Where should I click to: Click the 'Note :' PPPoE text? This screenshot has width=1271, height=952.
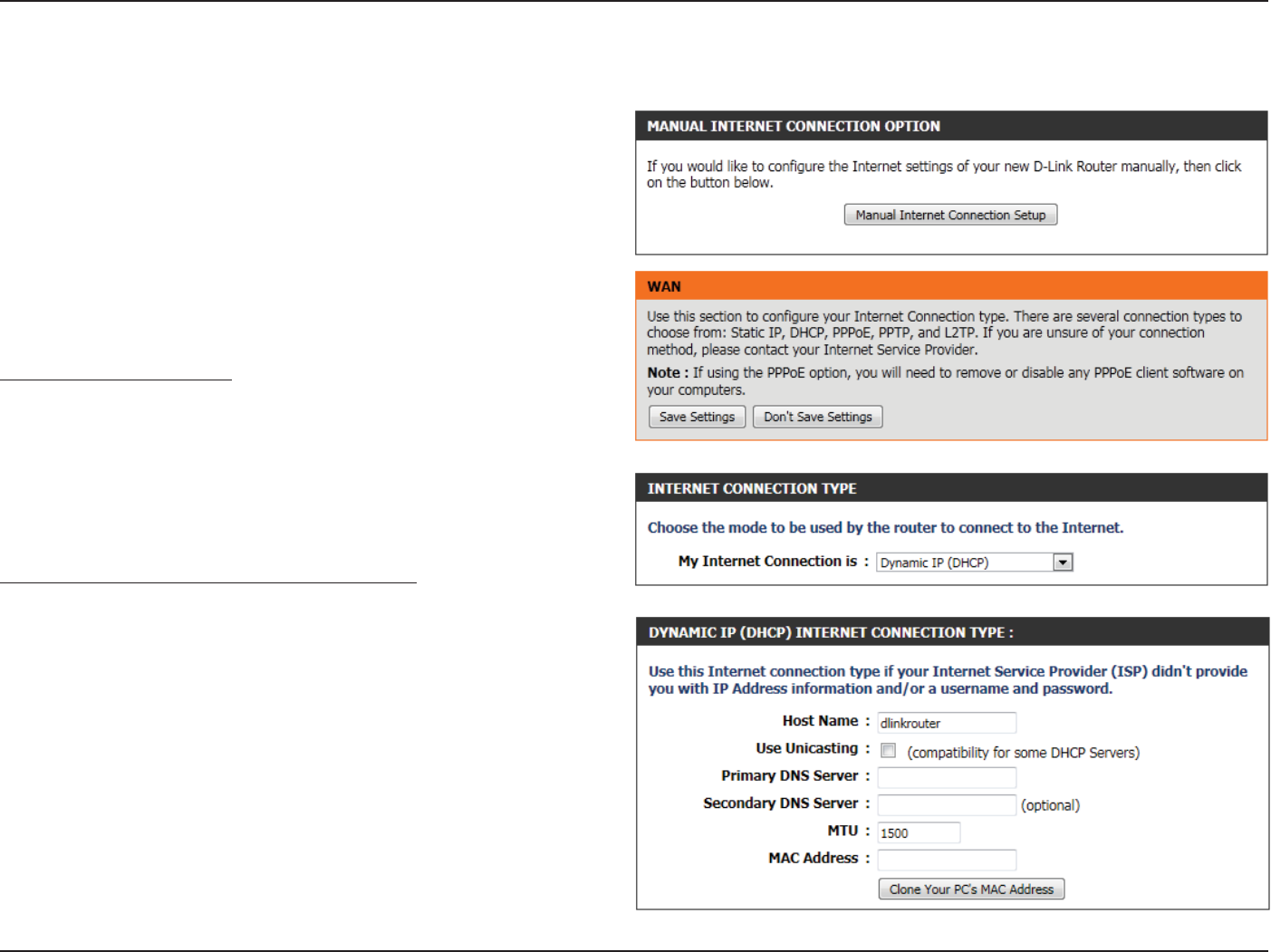tap(945, 381)
